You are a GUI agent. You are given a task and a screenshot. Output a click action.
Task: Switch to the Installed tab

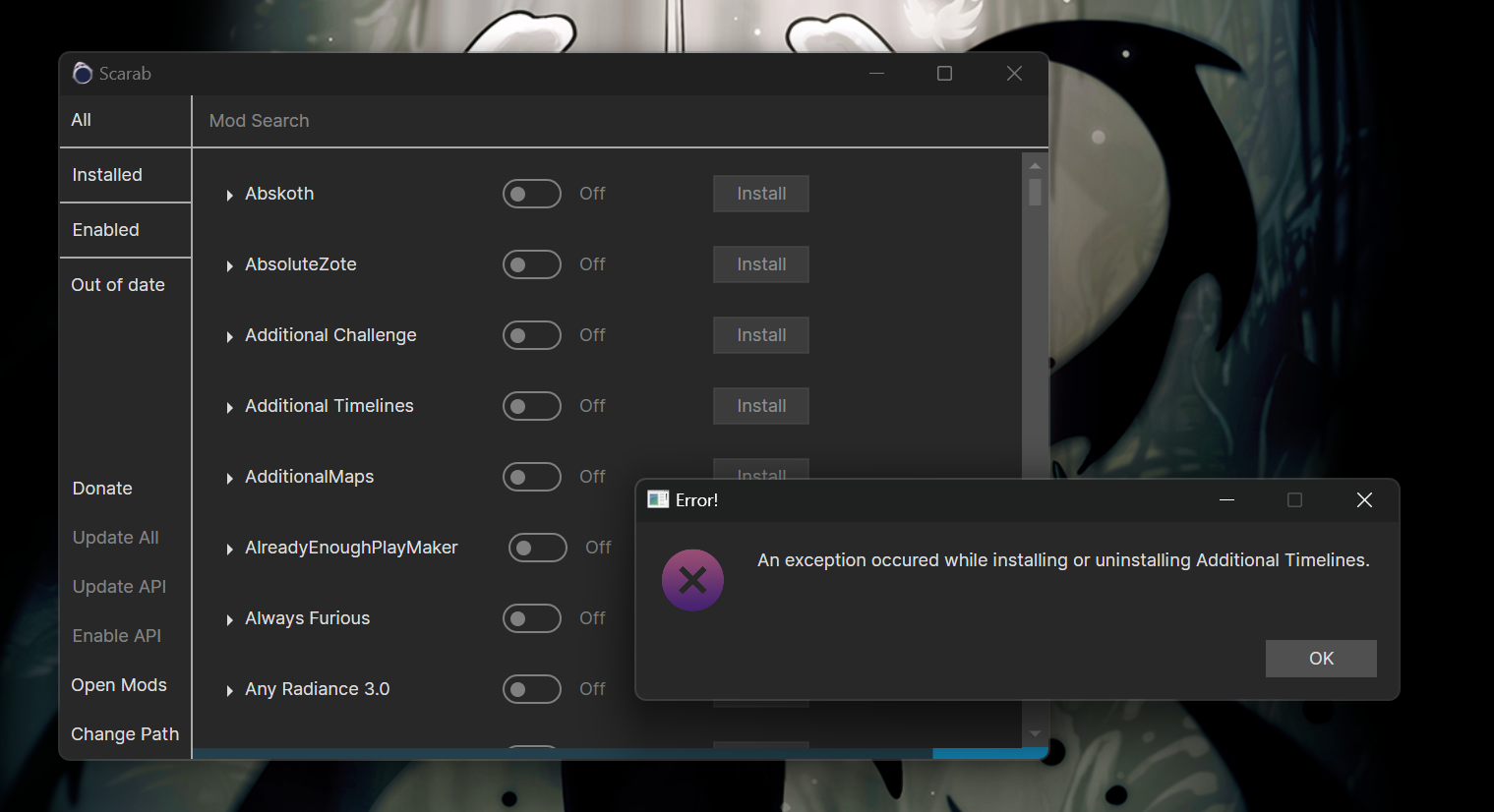[x=107, y=174]
